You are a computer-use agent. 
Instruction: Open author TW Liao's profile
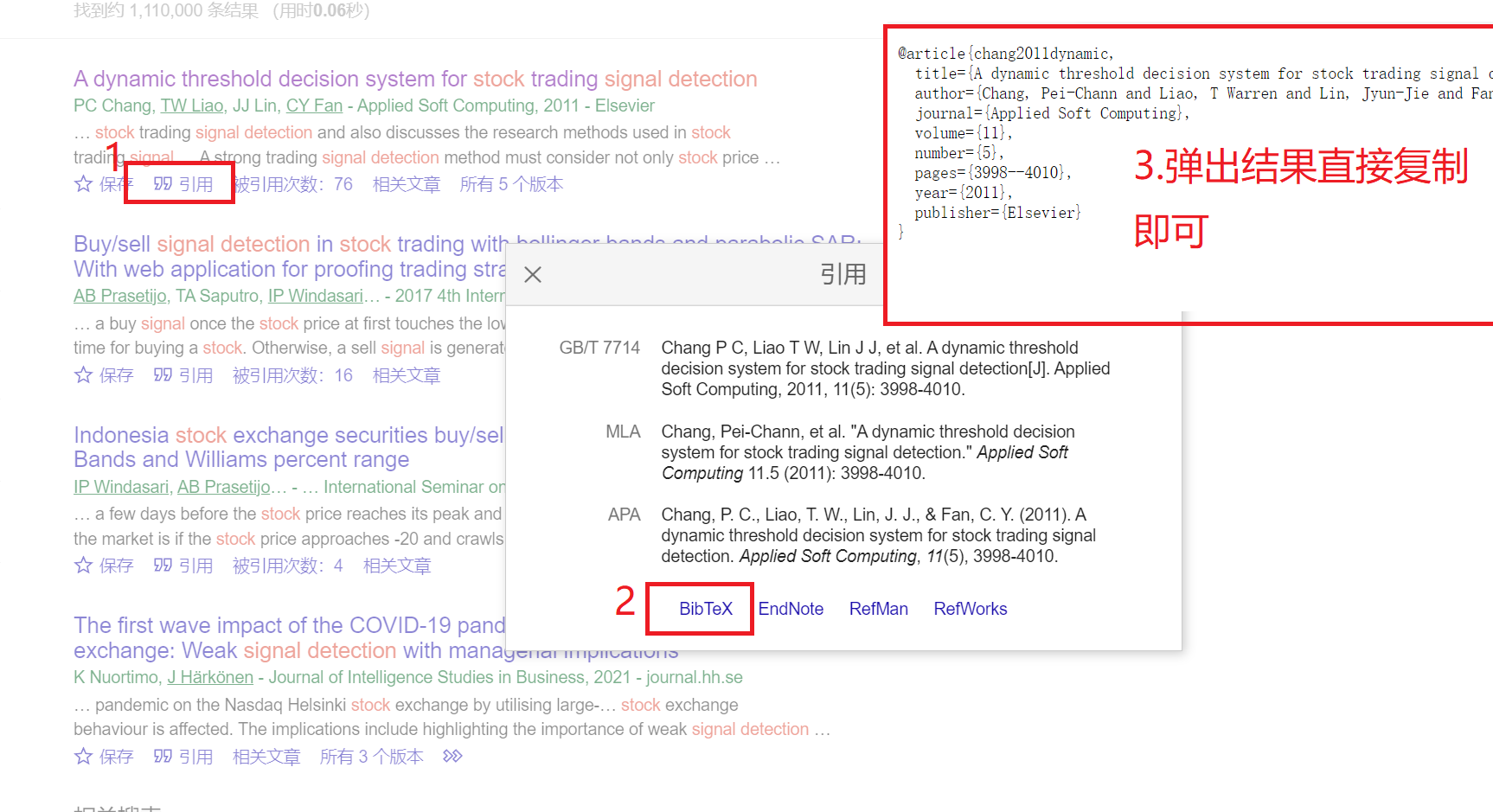point(192,105)
